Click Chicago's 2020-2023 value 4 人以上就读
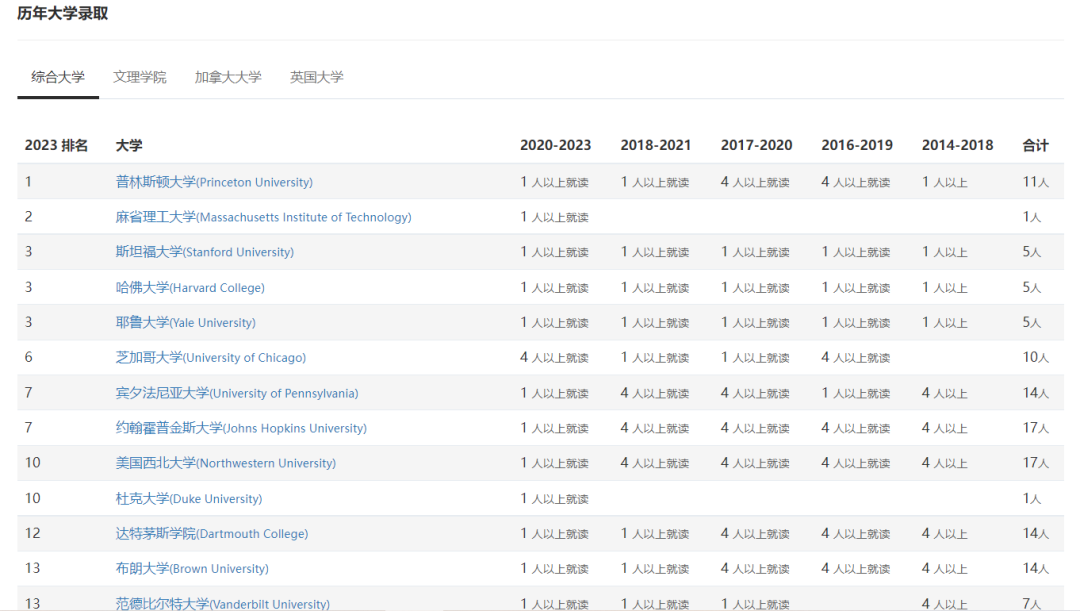Screen dimensions: 1080x611 (554, 358)
